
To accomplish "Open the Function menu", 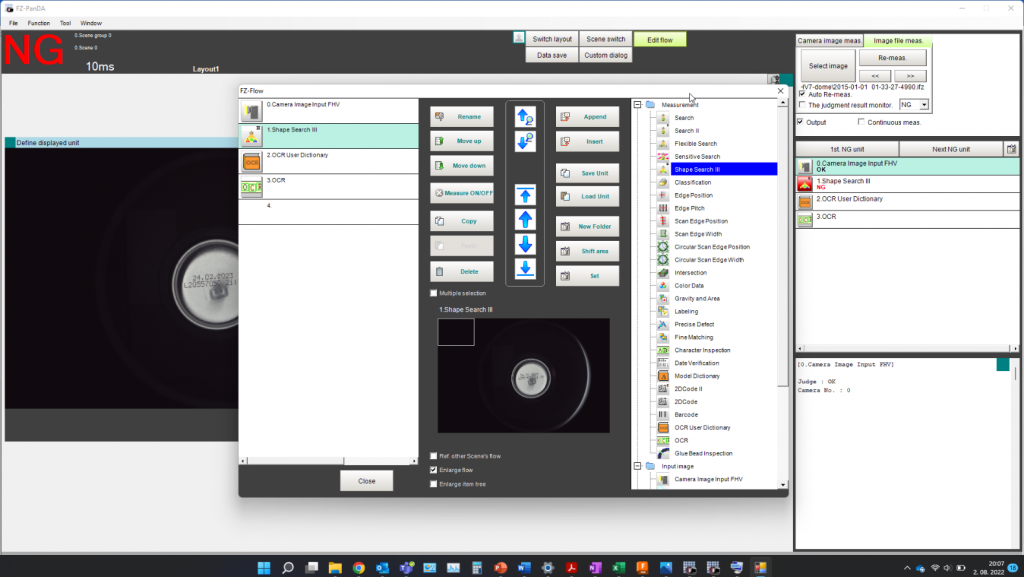I will click(39, 22).
